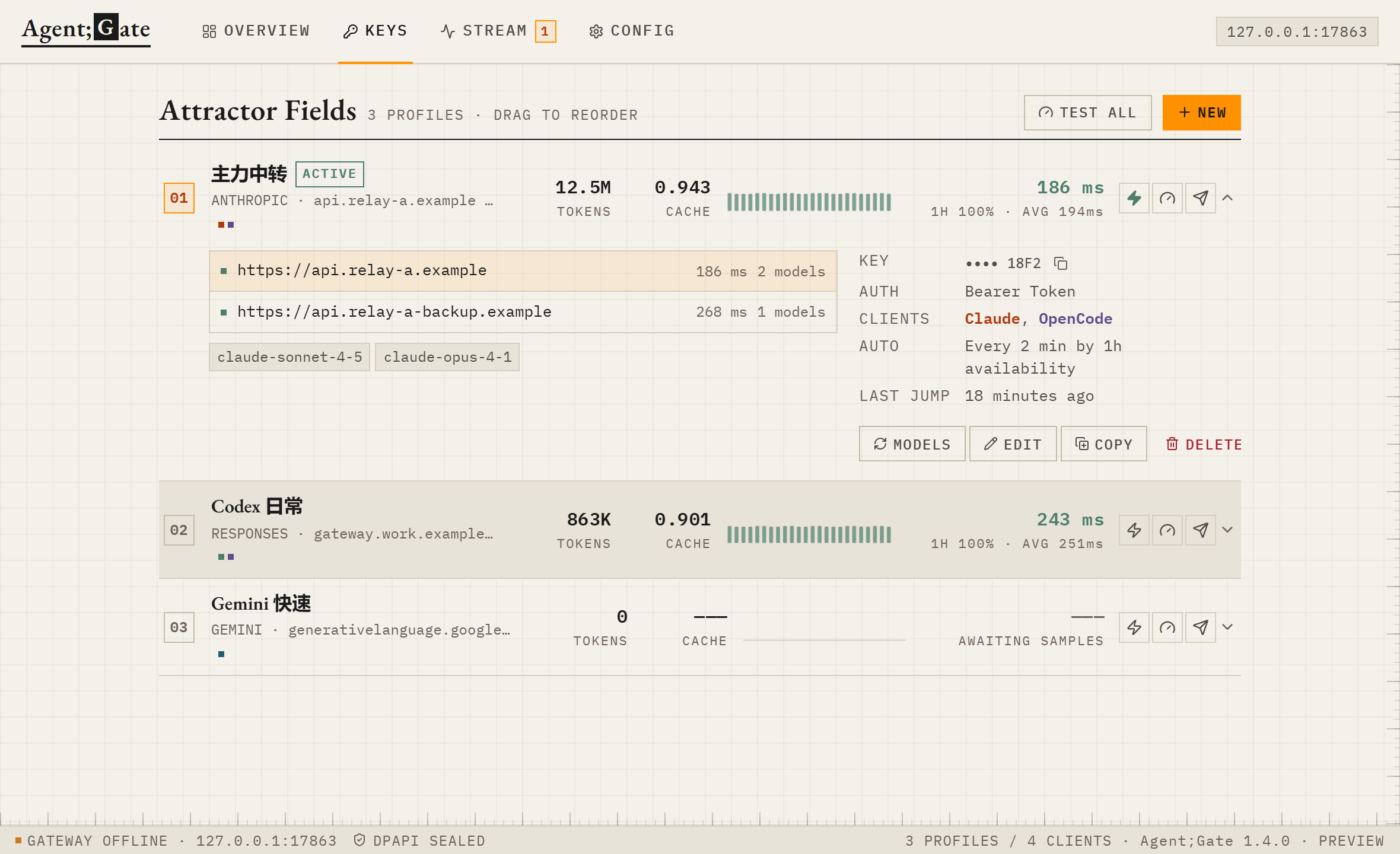The height and width of the screenshot is (854, 1400).
Task: Click gauge test icon on Gemini 快速 row
Action: [1167, 627]
